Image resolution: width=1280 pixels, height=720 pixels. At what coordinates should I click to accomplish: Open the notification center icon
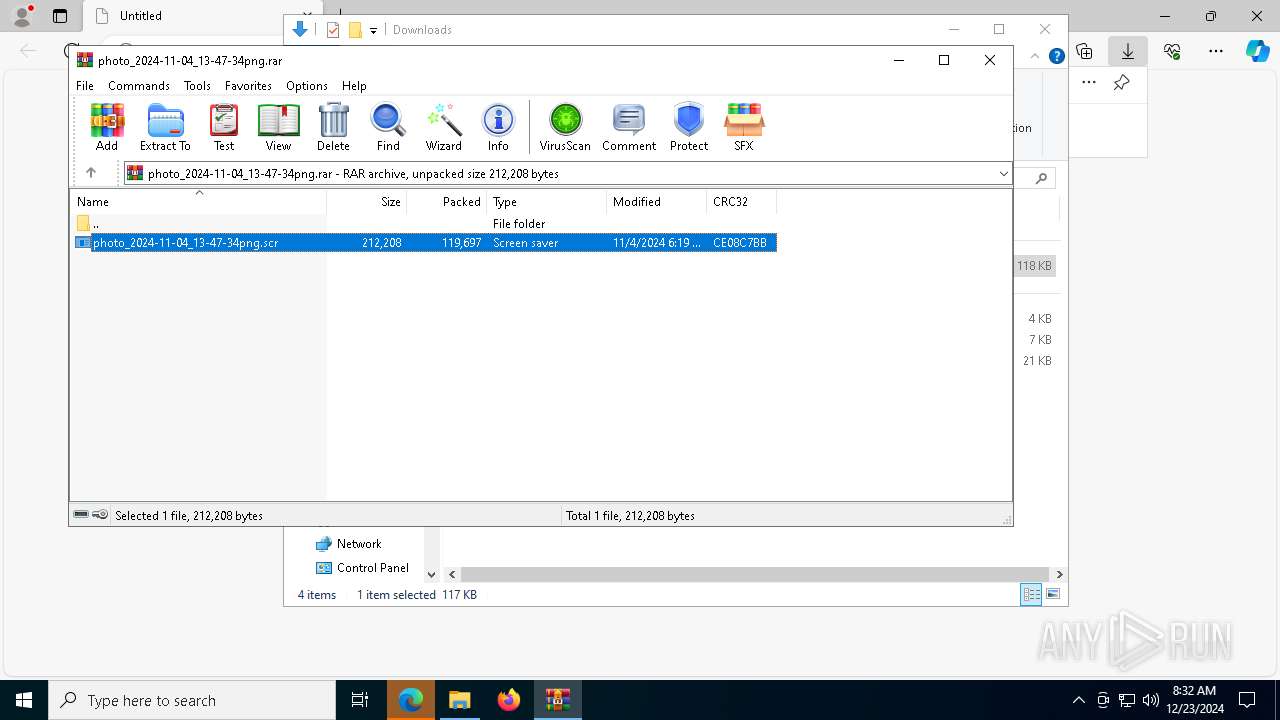click(x=1247, y=700)
